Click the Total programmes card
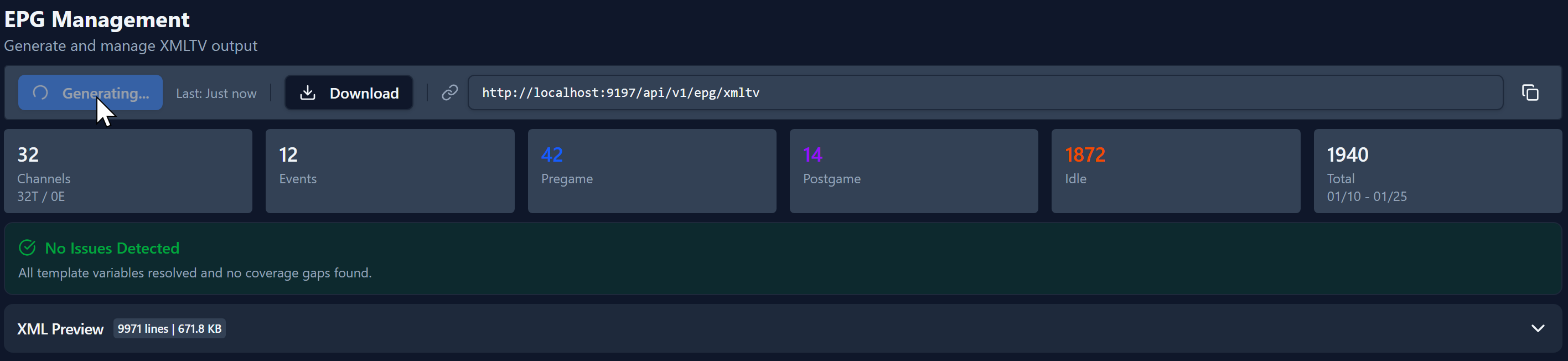 (1437, 171)
